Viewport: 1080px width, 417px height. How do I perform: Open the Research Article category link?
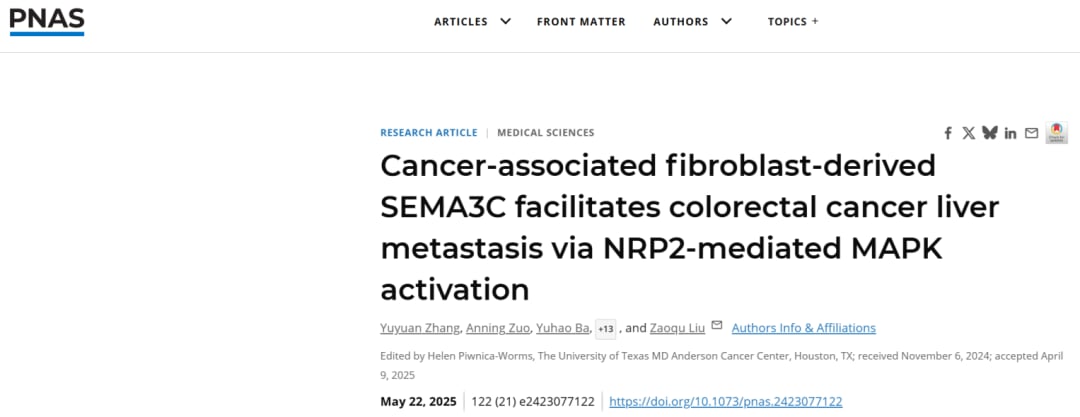click(x=428, y=133)
